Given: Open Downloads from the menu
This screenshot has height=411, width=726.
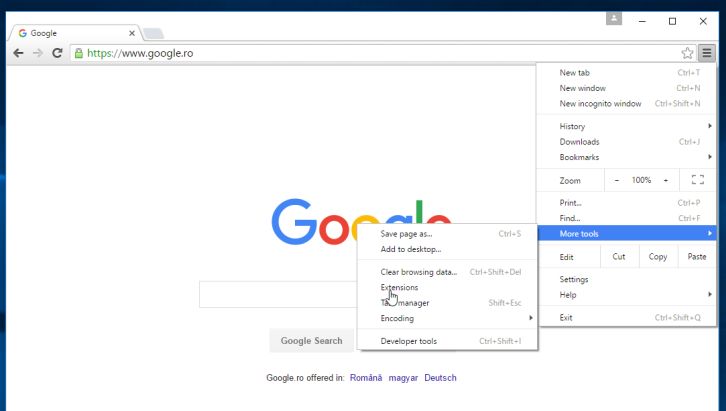Looking at the screenshot, I should (627, 142).
